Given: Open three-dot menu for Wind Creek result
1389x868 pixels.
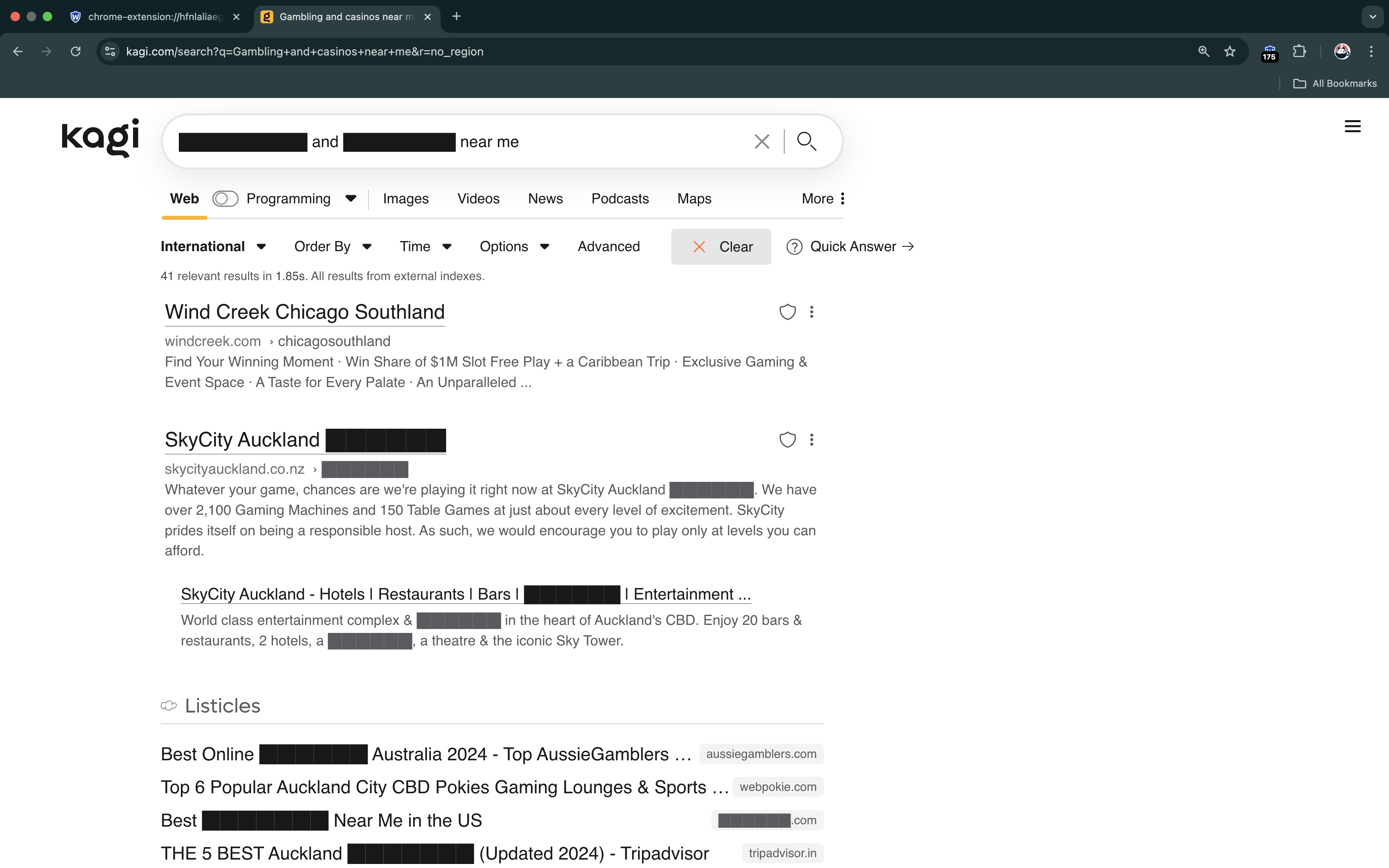Looking at the screenshot, I should pos(811,312).
